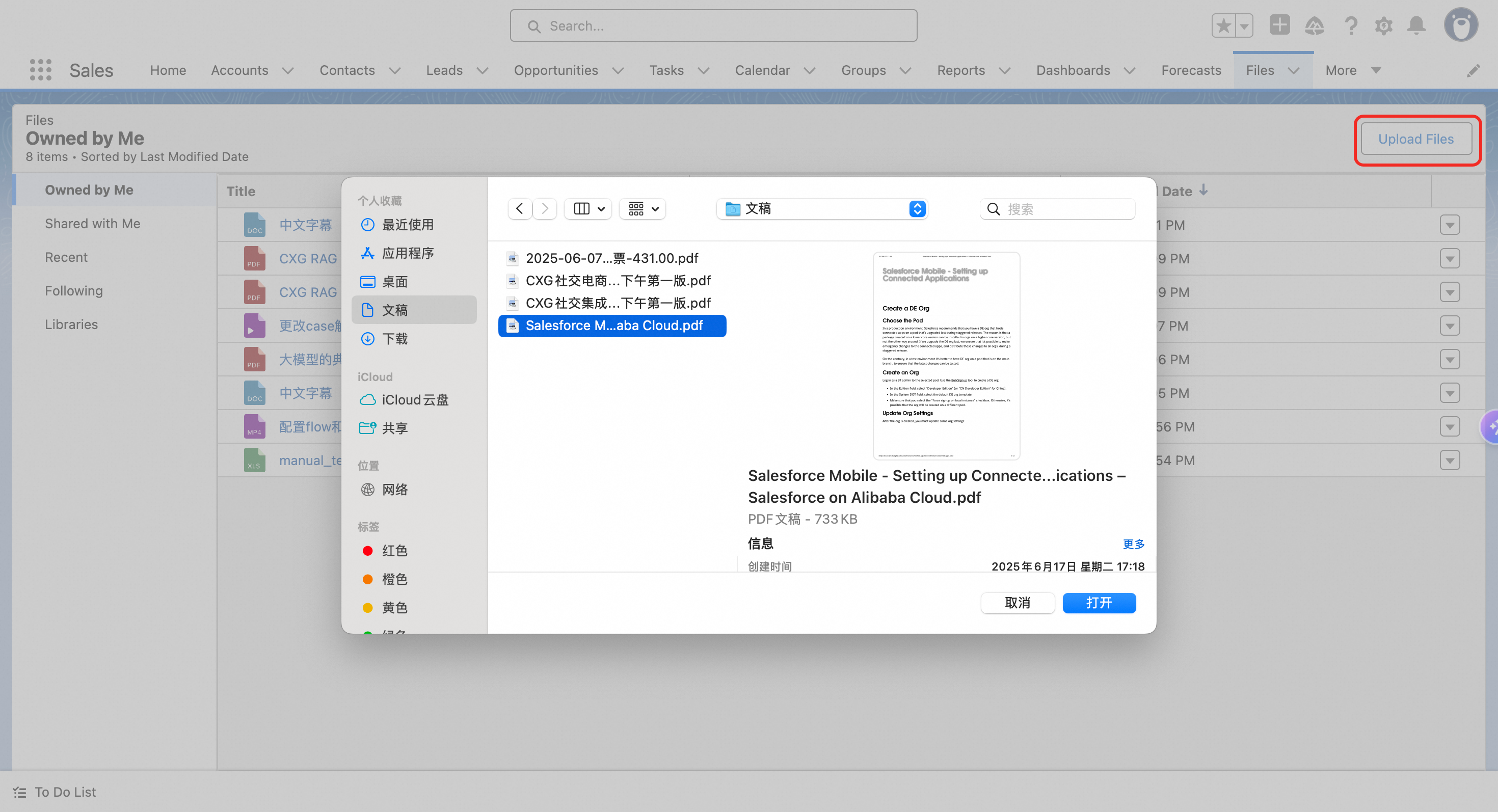Open the Global Actions plus icon
The width and height of the screenshot is (1498, 812).
pos(1279,25)
